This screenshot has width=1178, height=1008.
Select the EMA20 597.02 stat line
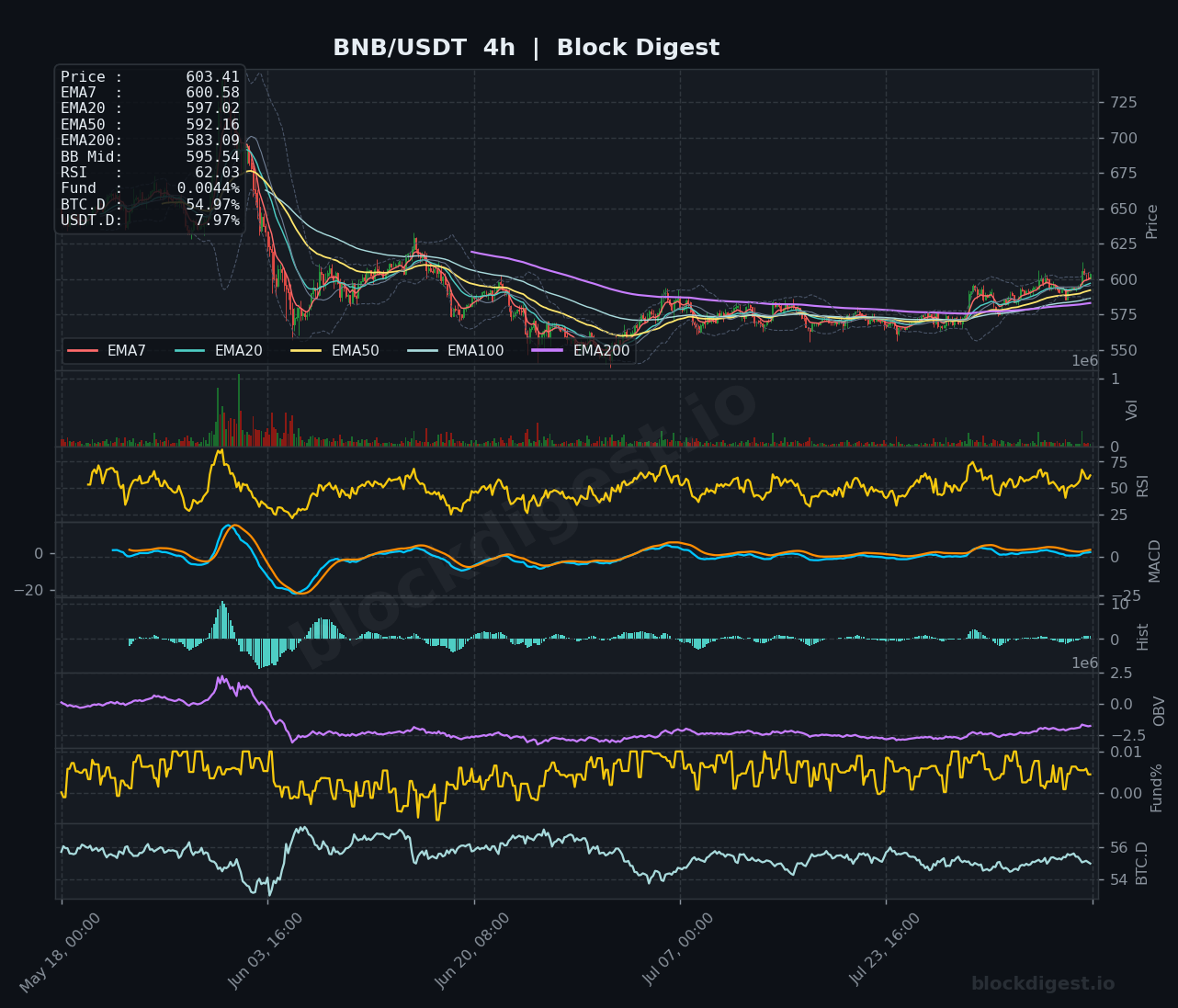click(x=150, y=108)
